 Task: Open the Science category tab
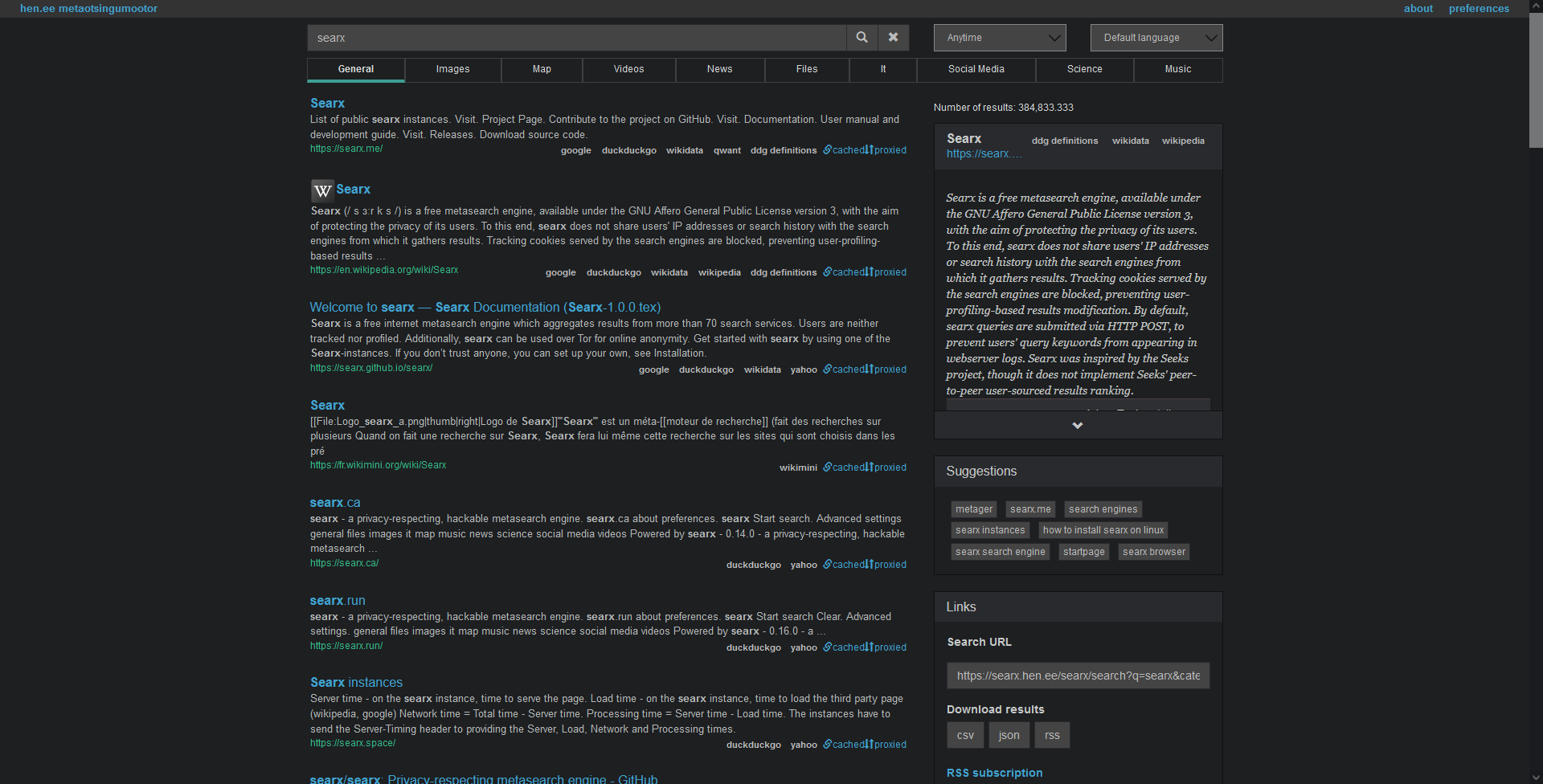pyautogui.click(x=1084, y=70)
